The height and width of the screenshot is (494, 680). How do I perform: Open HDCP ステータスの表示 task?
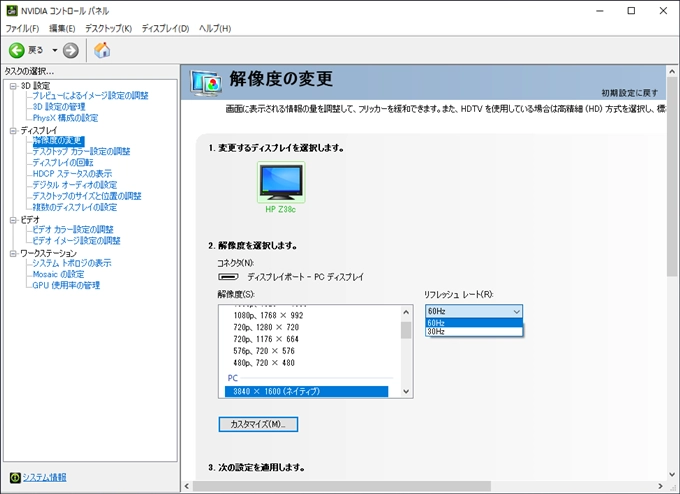pos(72,174)
